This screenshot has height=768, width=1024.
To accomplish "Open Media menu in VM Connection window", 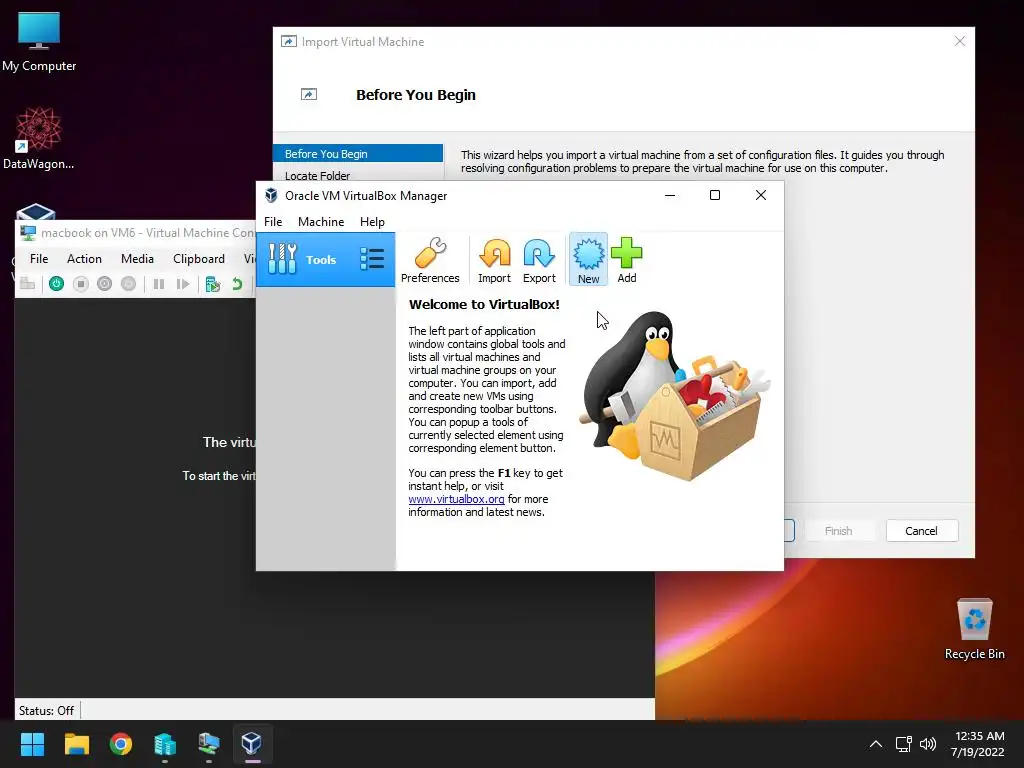I will [x=137, y=259].
